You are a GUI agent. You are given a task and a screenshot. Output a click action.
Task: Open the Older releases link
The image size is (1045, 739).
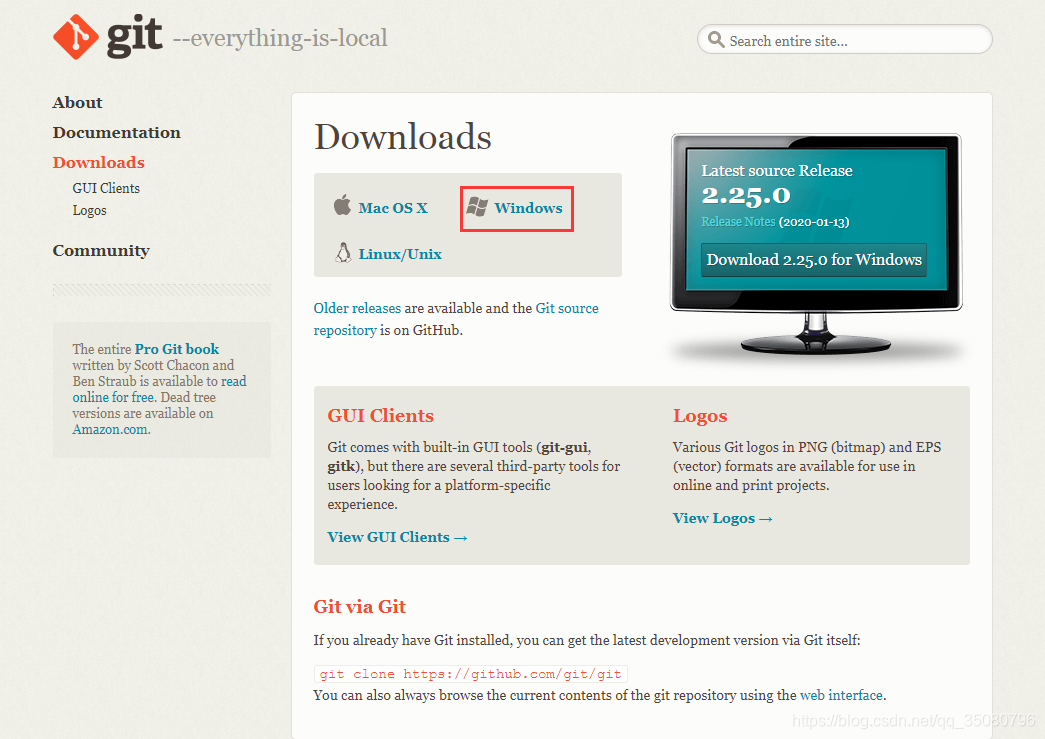pos(357,308)
